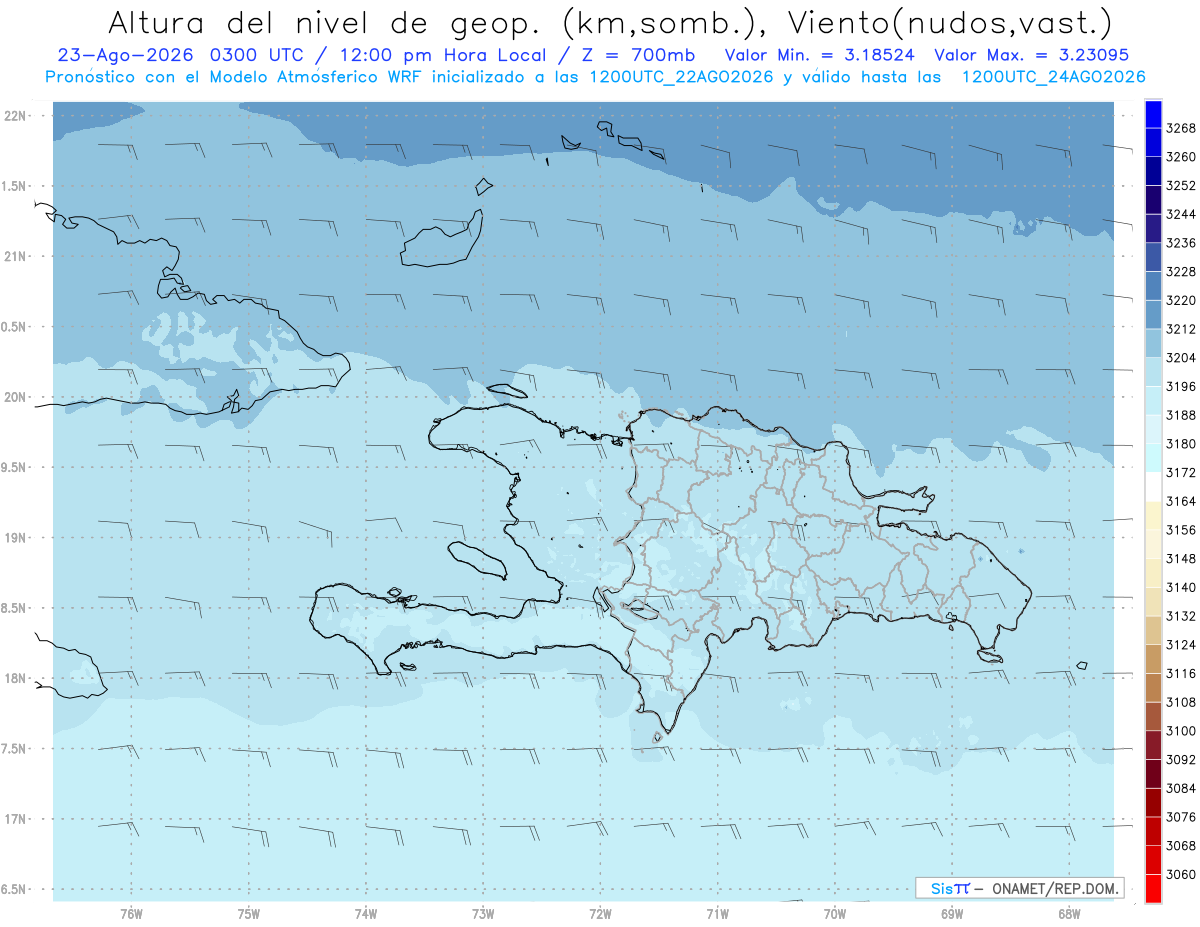Viewport: 1200px width, 927px height.
Task: Click the 73W longitude axis label
Action: coord(483,914)
